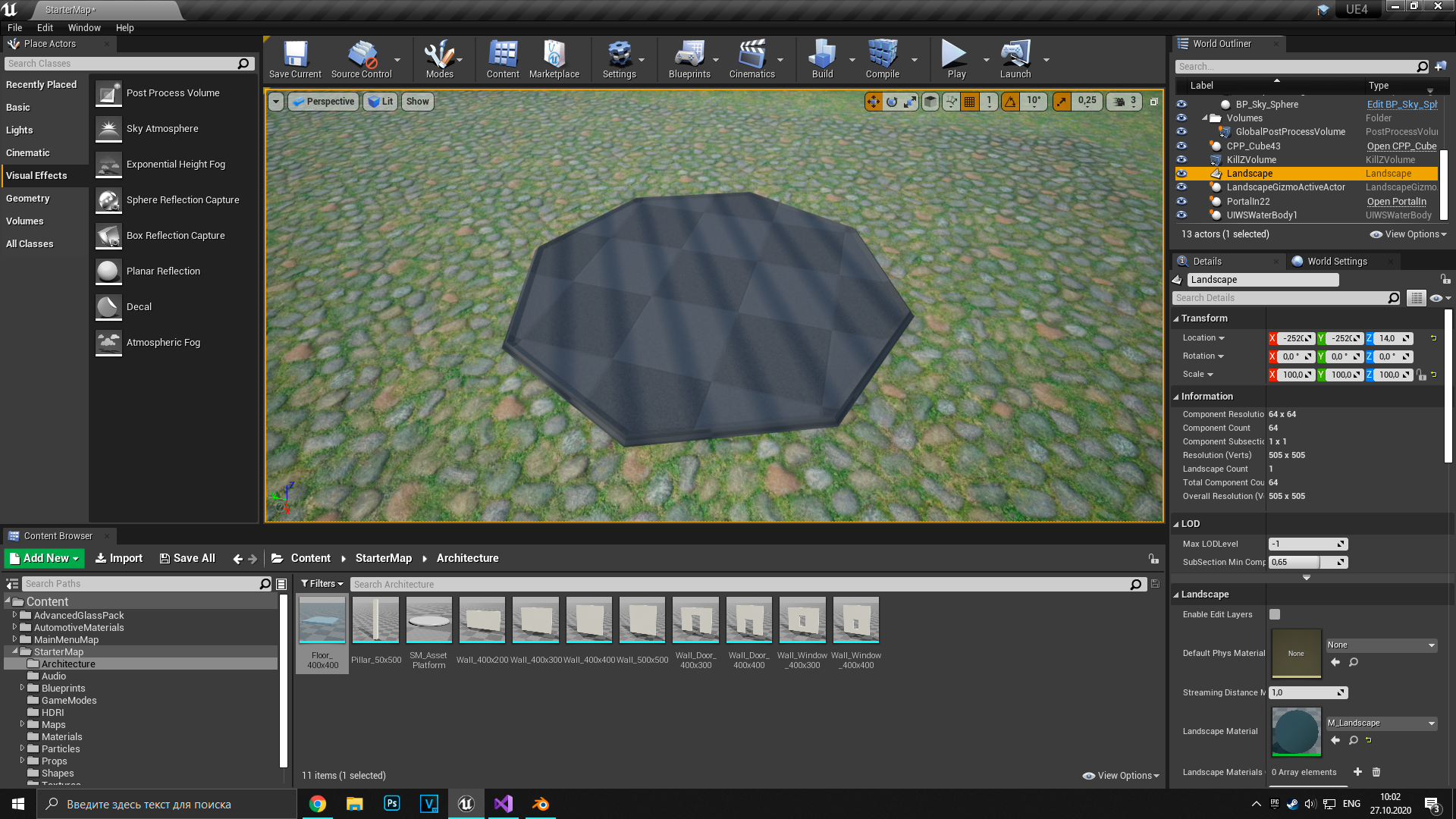Viewport: 1456px width, 819px height.
Task: Open the Window menu
Action: point(84,28)
